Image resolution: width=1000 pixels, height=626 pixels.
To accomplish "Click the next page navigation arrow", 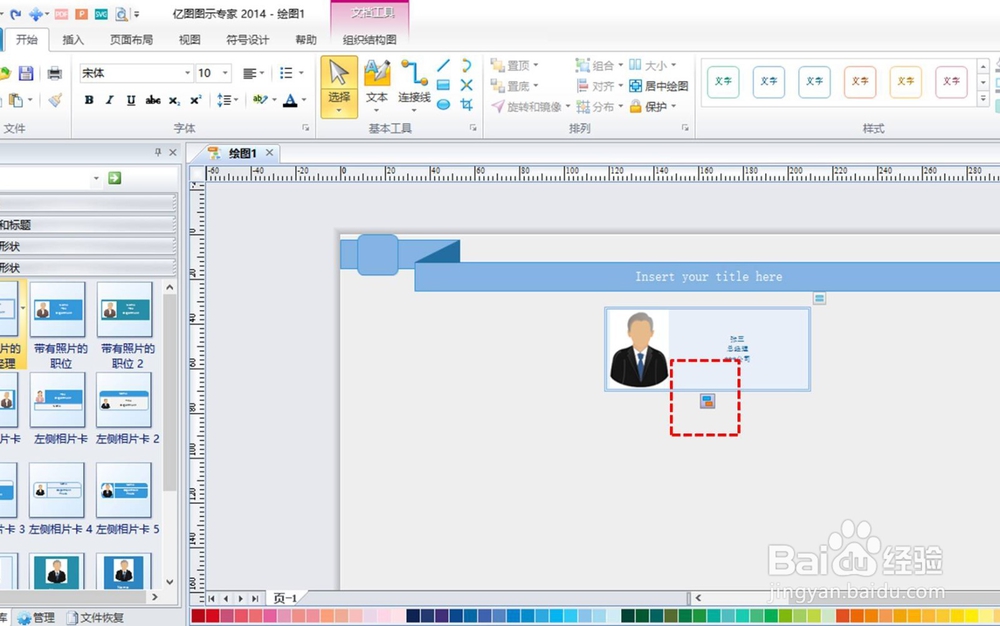I will (240, 599).
